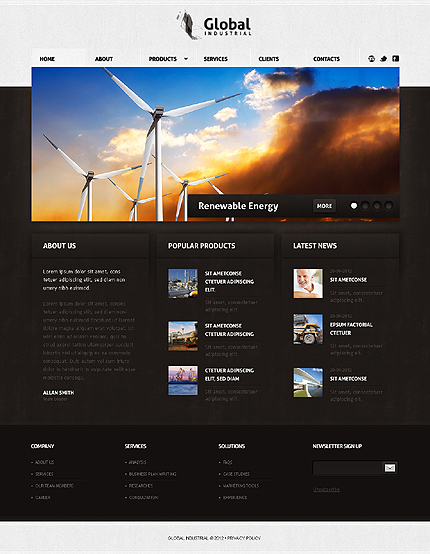
Task: Click the Facebook icon in header
Action: click(x=396, y=59)
